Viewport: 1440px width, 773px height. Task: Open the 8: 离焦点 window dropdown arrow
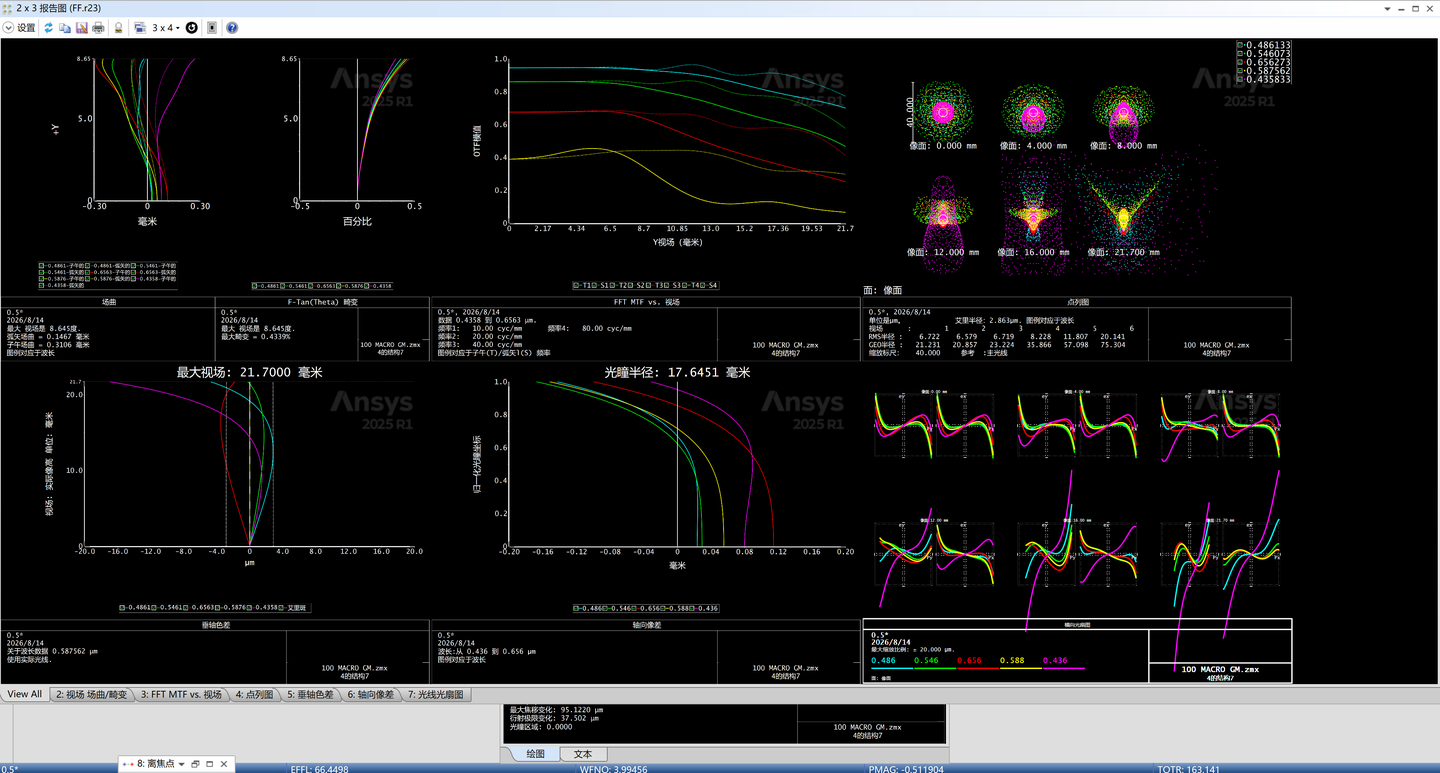[x=181, y=764]
